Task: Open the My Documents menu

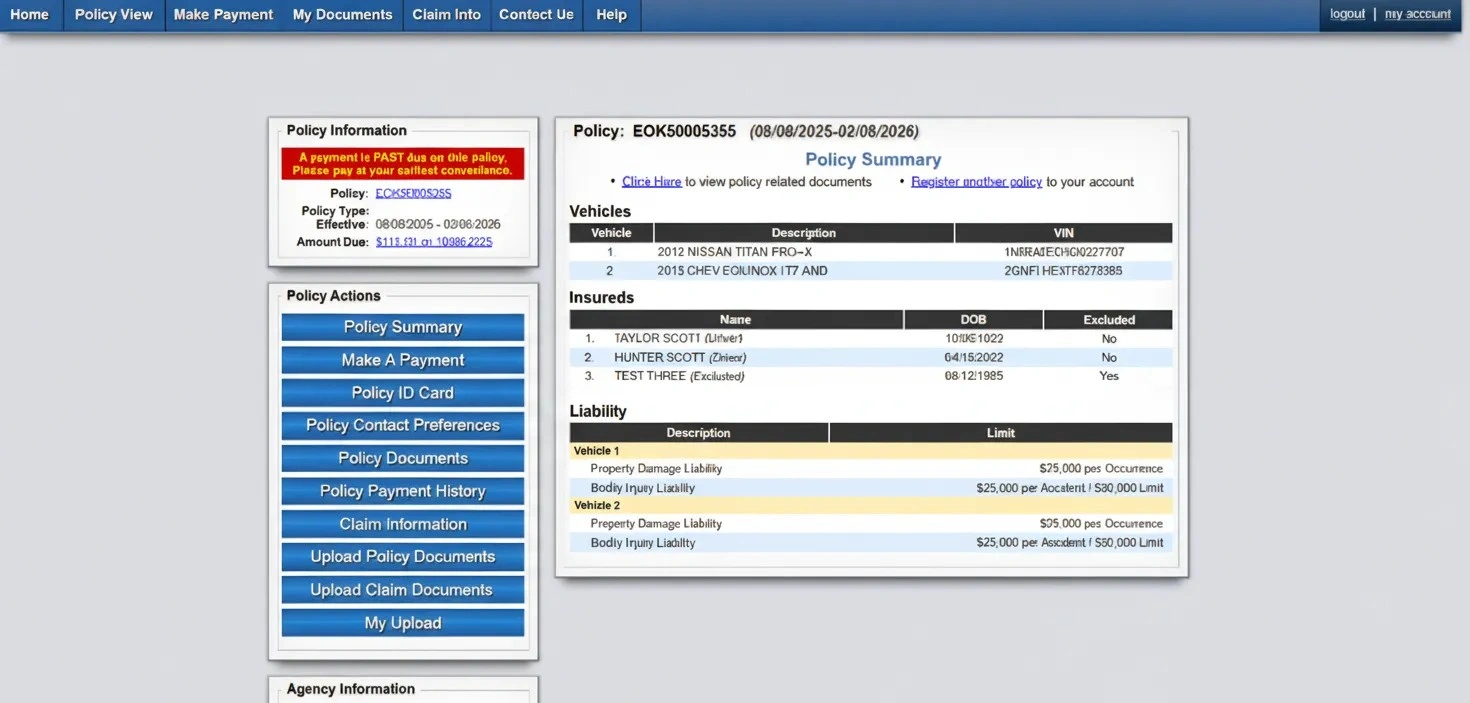Action: coord(342,14)
